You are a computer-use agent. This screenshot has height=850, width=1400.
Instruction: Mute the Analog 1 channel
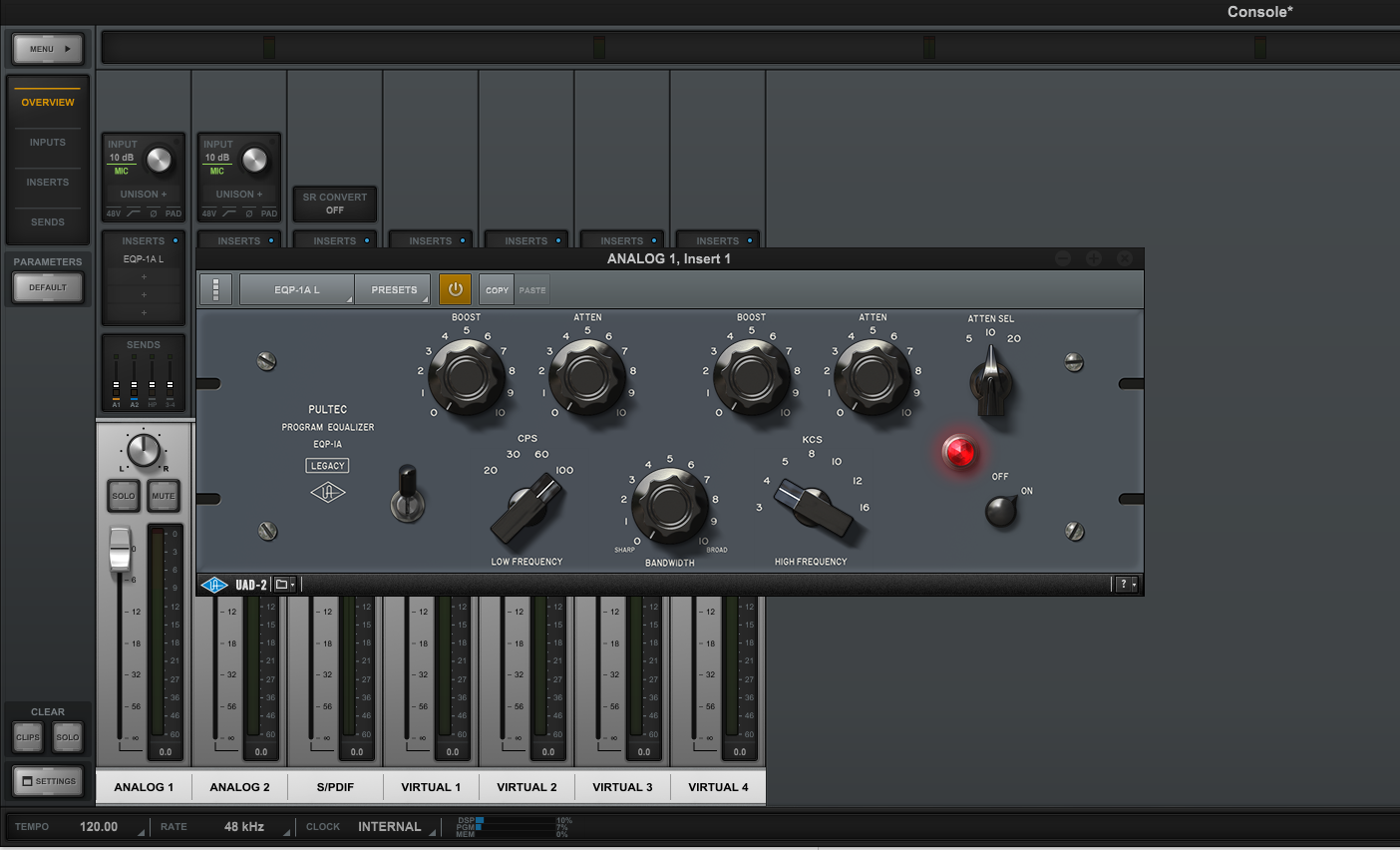[164, 496]
